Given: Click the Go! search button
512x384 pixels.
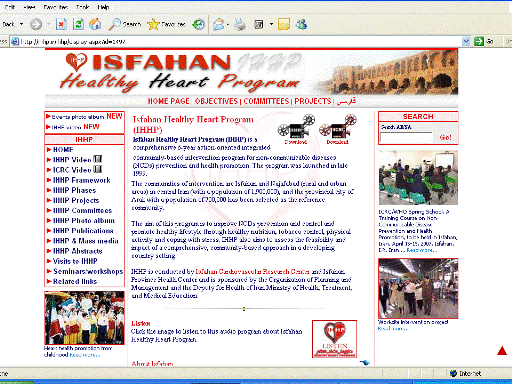Looking at the screenshot, I should point(445,137).
